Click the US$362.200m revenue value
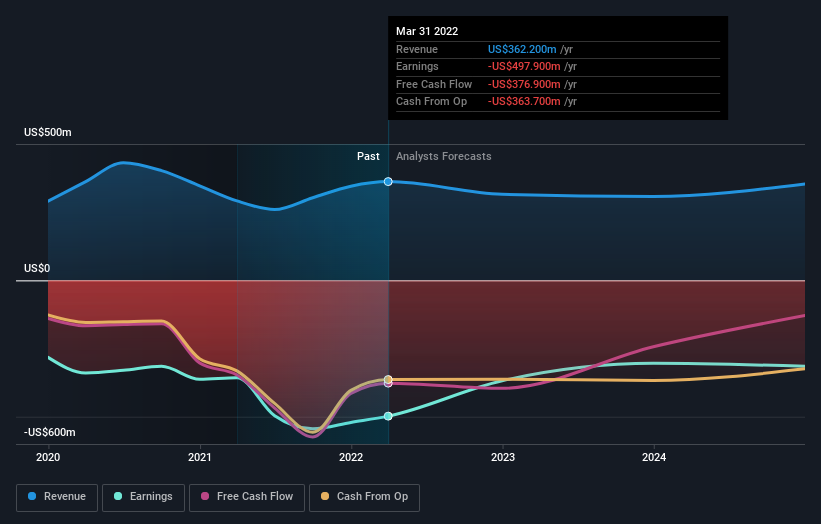This screenshot has width=821, height=524. tap(522, 49)
